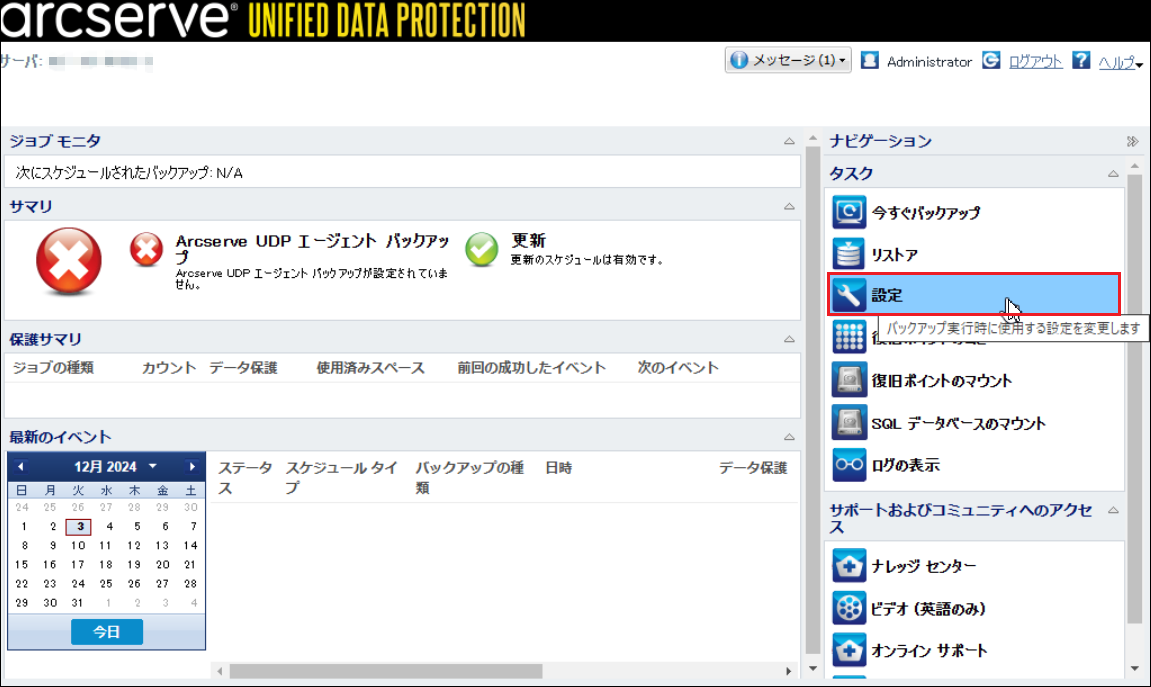Viewport: 1151px width, 687px height.
Task: Select December 31 in calendar
Action: click(x=77, y=603)
